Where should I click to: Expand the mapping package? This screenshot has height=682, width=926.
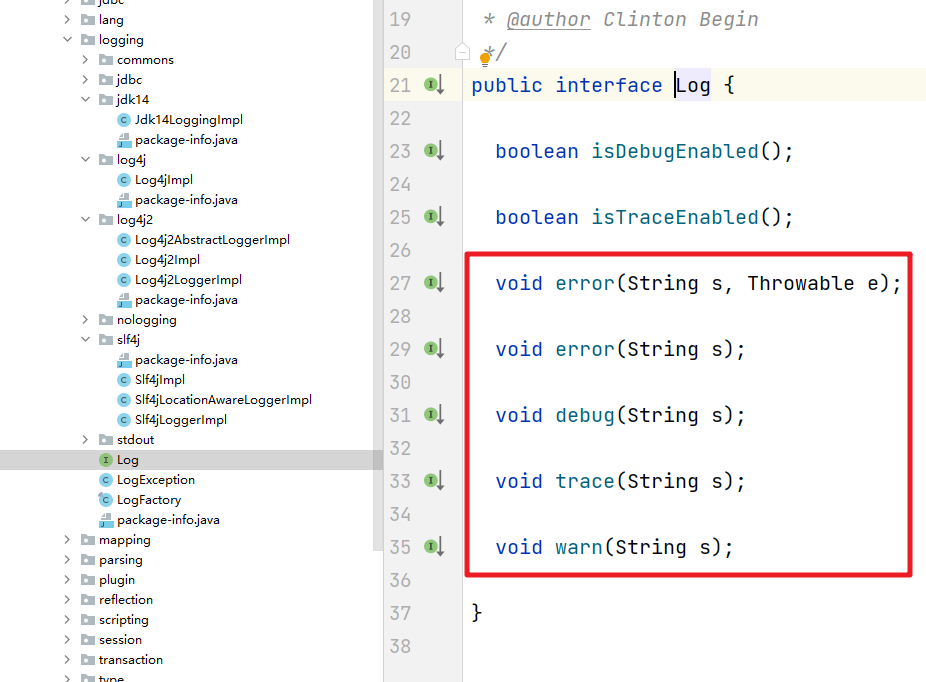[x=67, y=540]
